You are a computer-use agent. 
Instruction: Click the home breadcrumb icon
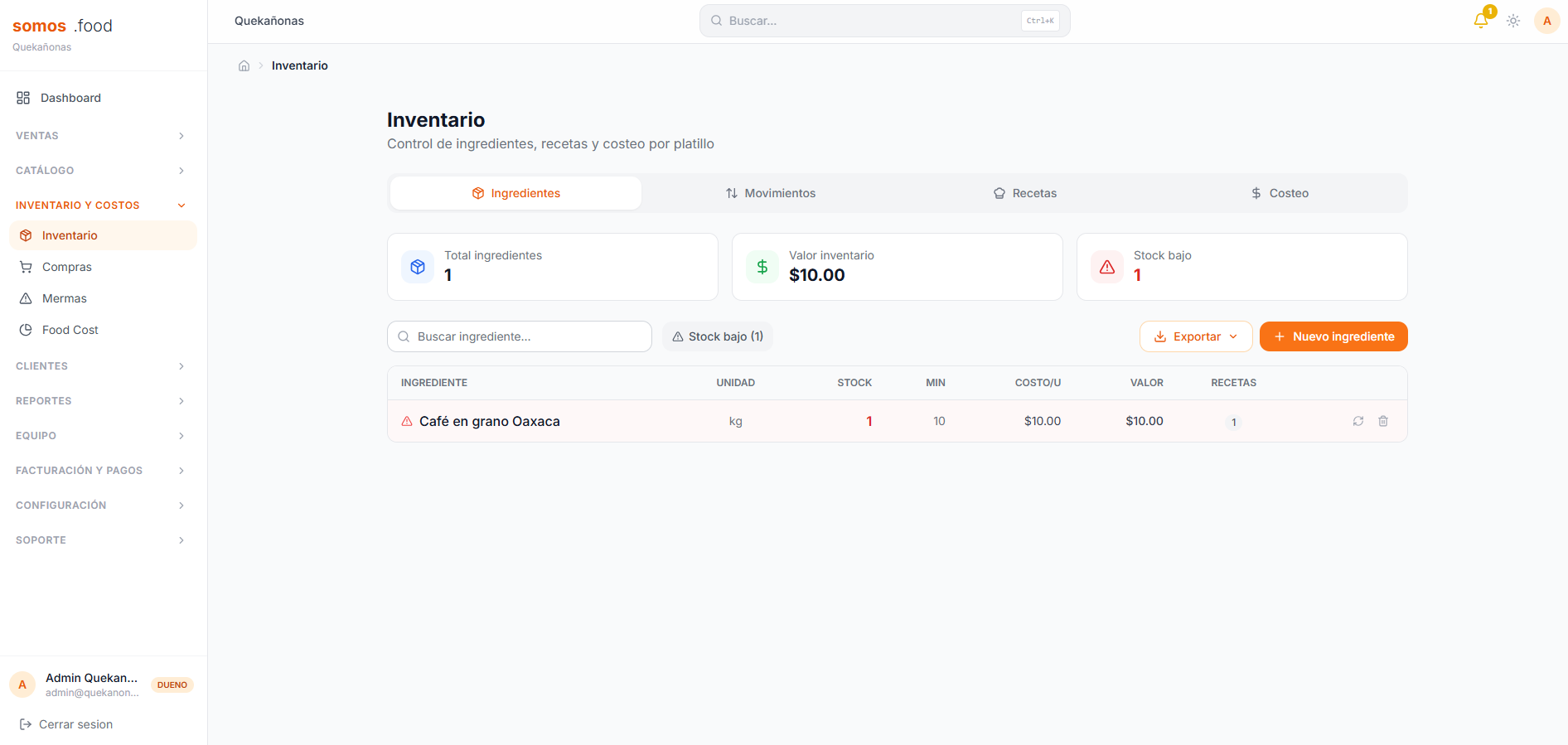[244, 65]
